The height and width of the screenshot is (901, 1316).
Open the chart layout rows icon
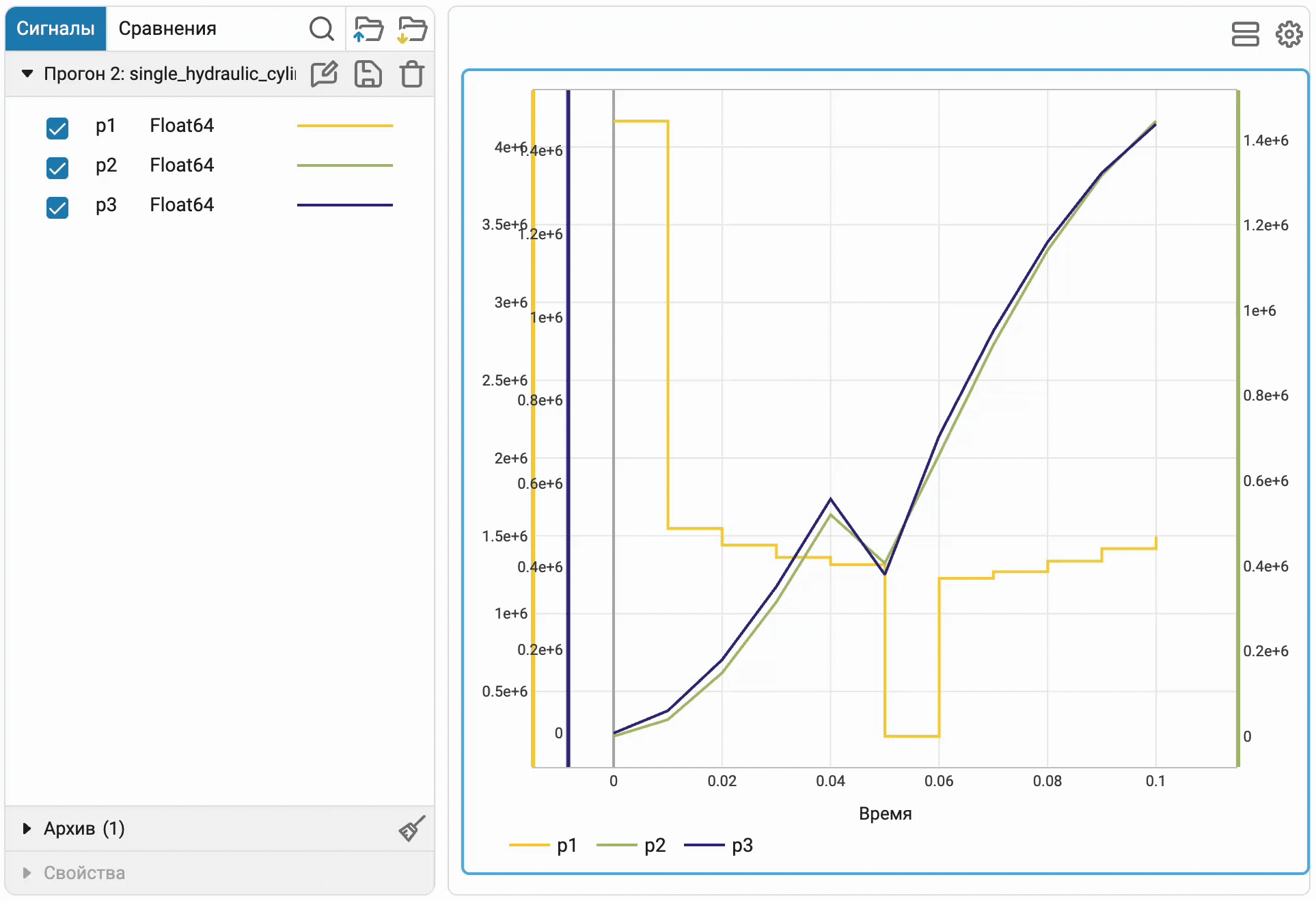(1245, 33)
